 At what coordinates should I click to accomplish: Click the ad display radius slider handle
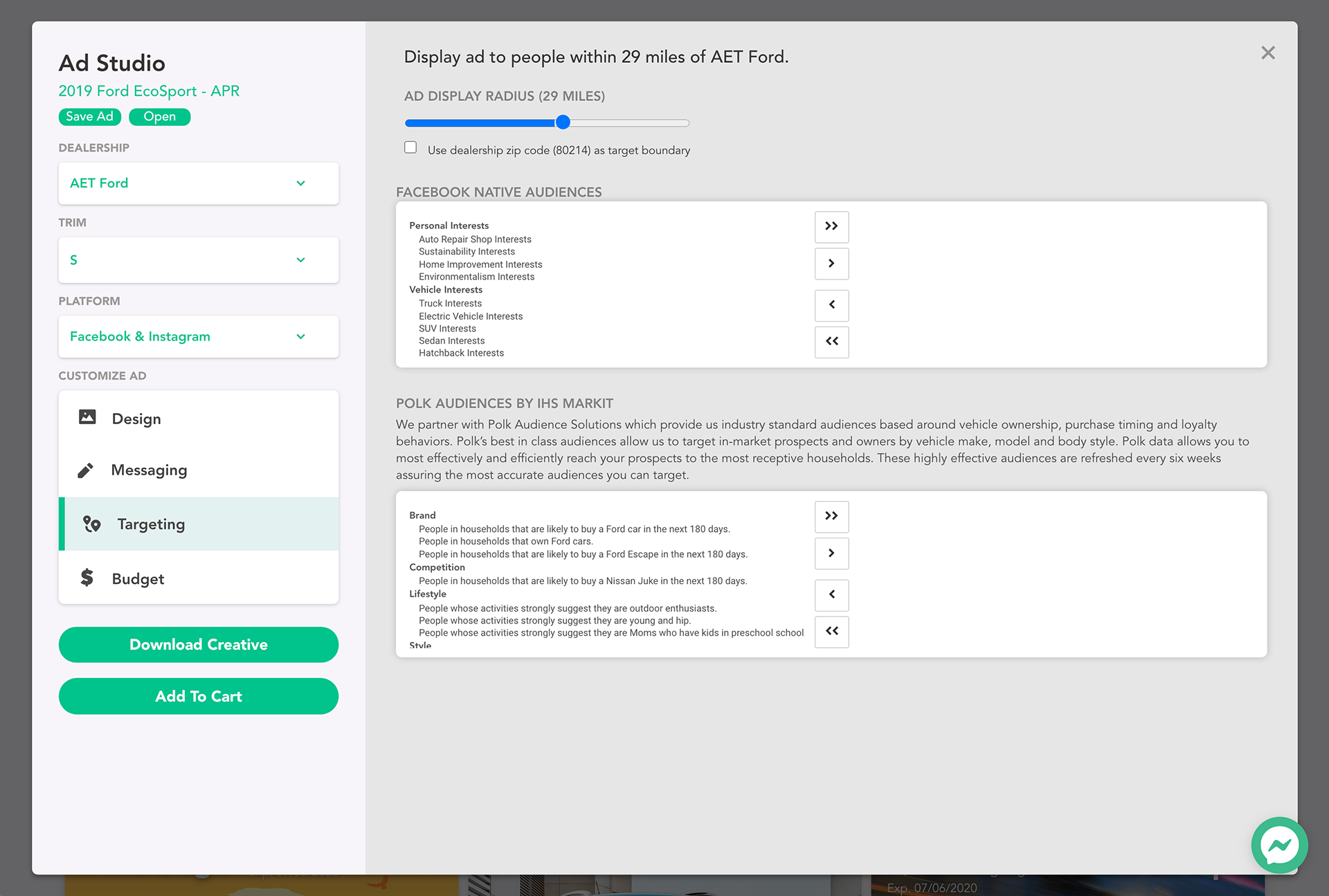click(x=563, y=122)
